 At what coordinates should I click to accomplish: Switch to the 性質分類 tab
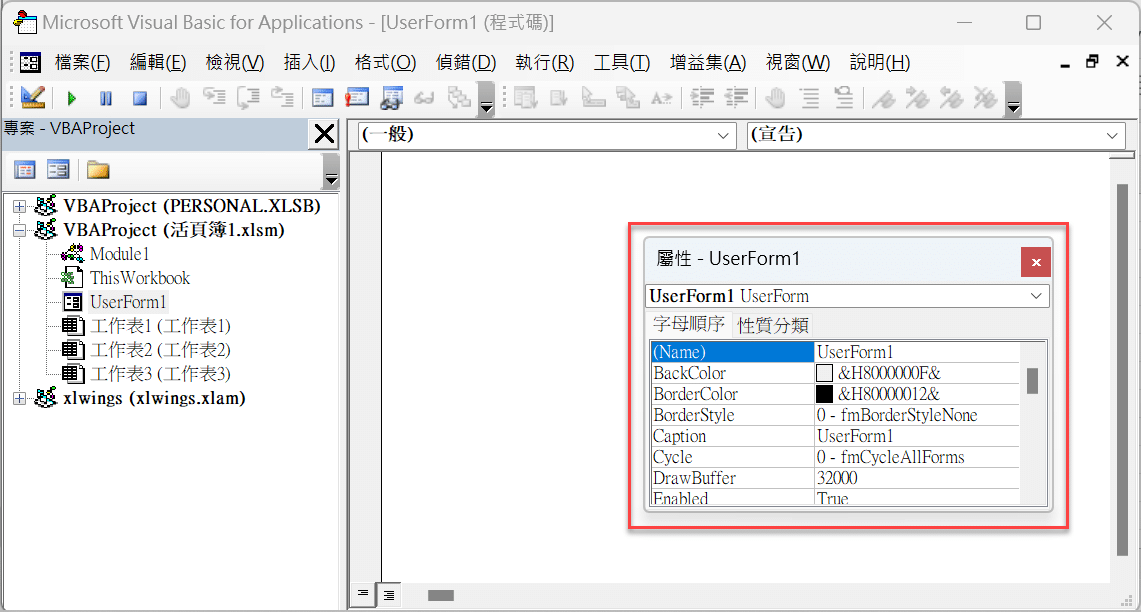point(773,325)
